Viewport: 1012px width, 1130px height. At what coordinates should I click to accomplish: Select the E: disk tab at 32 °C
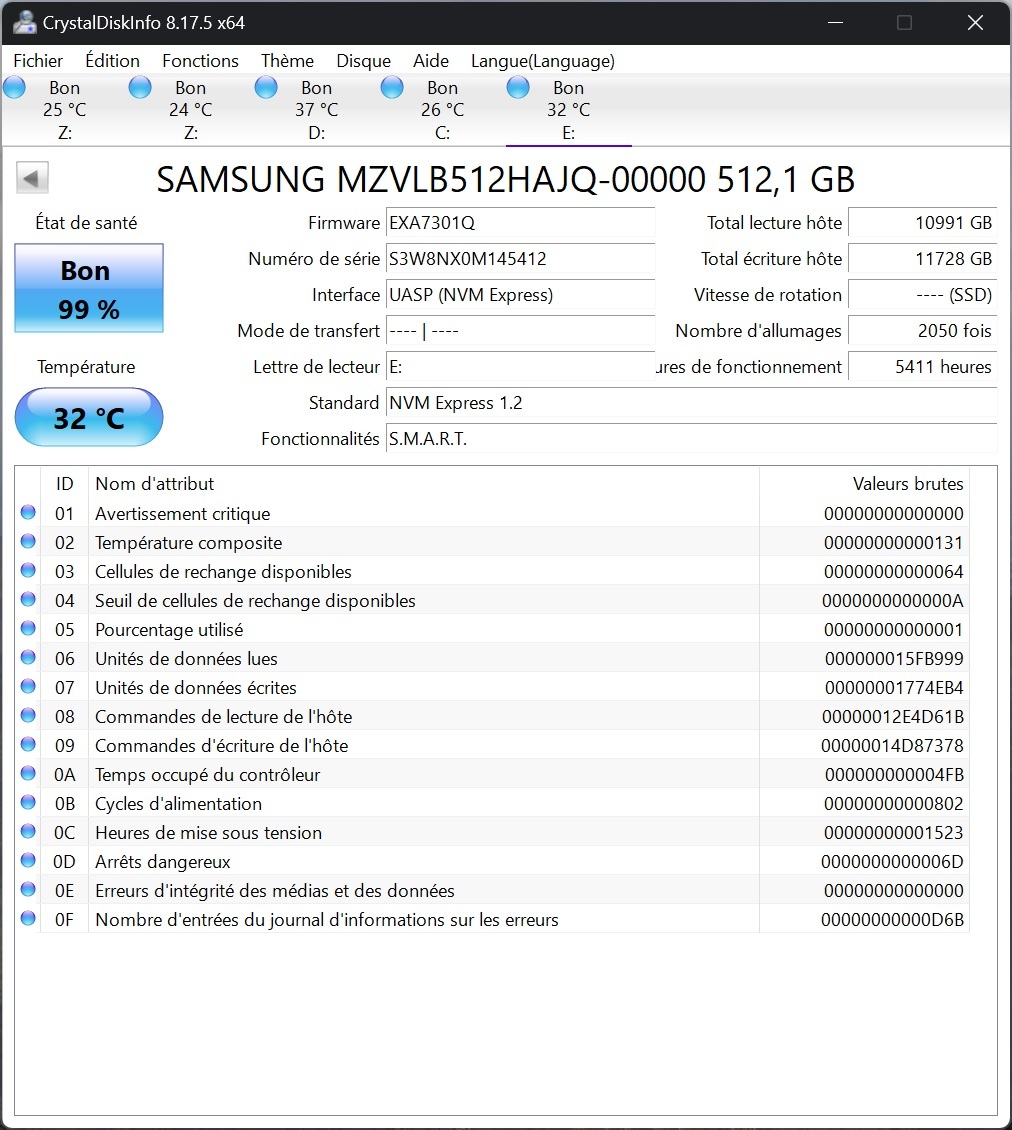569,110
